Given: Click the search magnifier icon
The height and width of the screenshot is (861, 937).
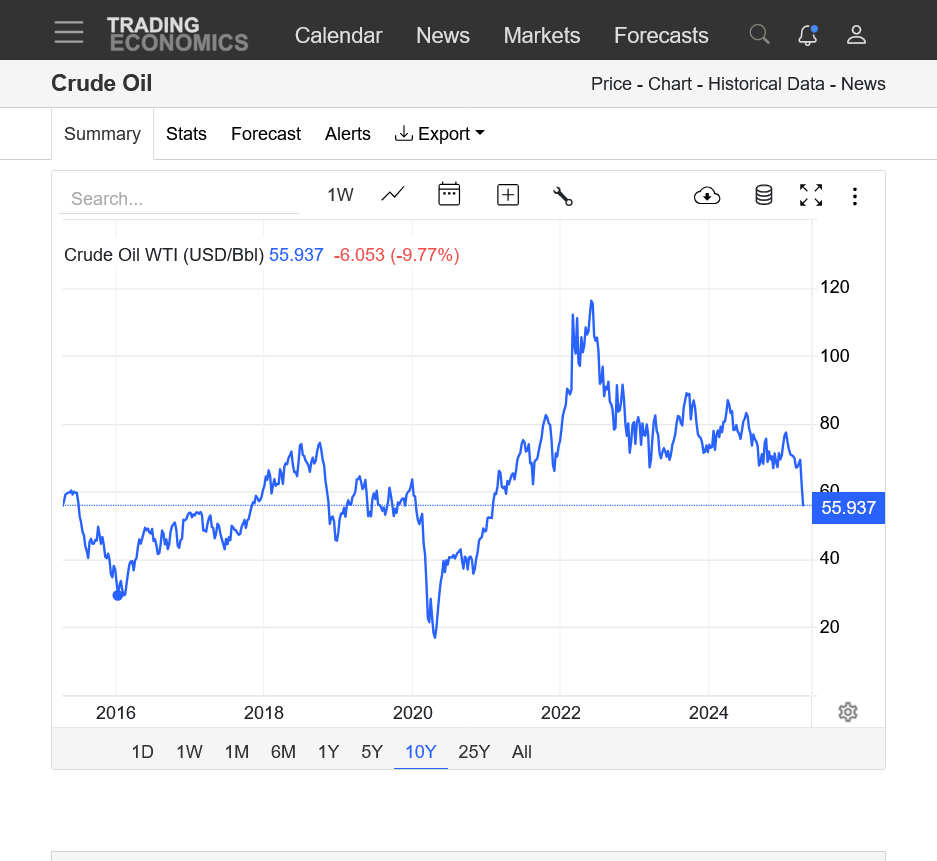Looking at the screenshot, I should 760,35.
